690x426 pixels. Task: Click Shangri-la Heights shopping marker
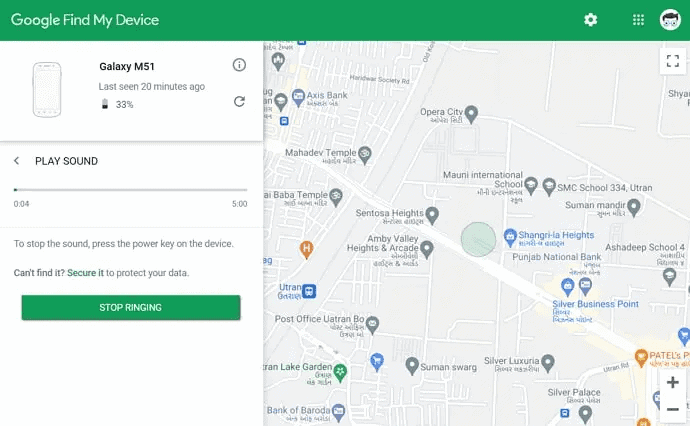click(x=510, y=238)
